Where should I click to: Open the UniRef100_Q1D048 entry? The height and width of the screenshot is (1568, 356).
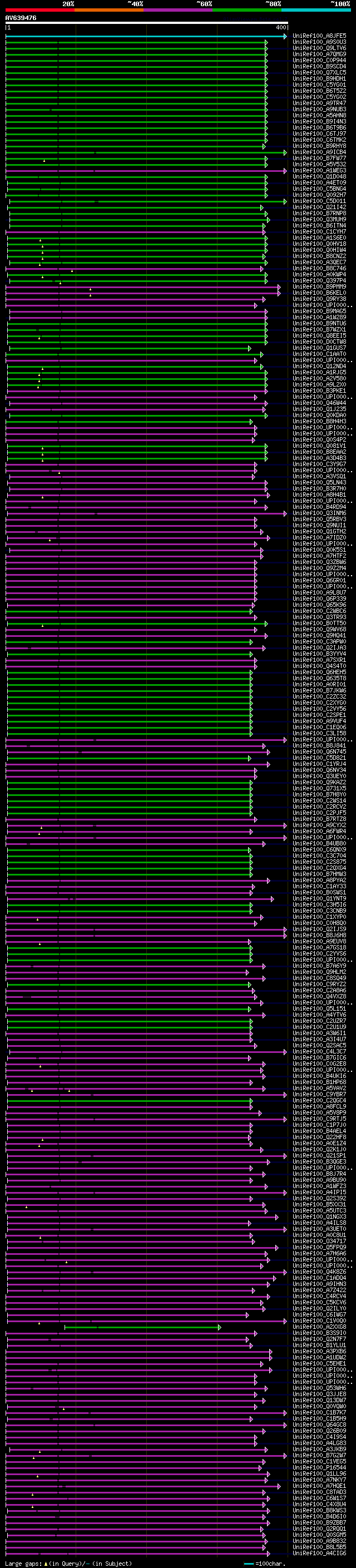coord(319,176)
